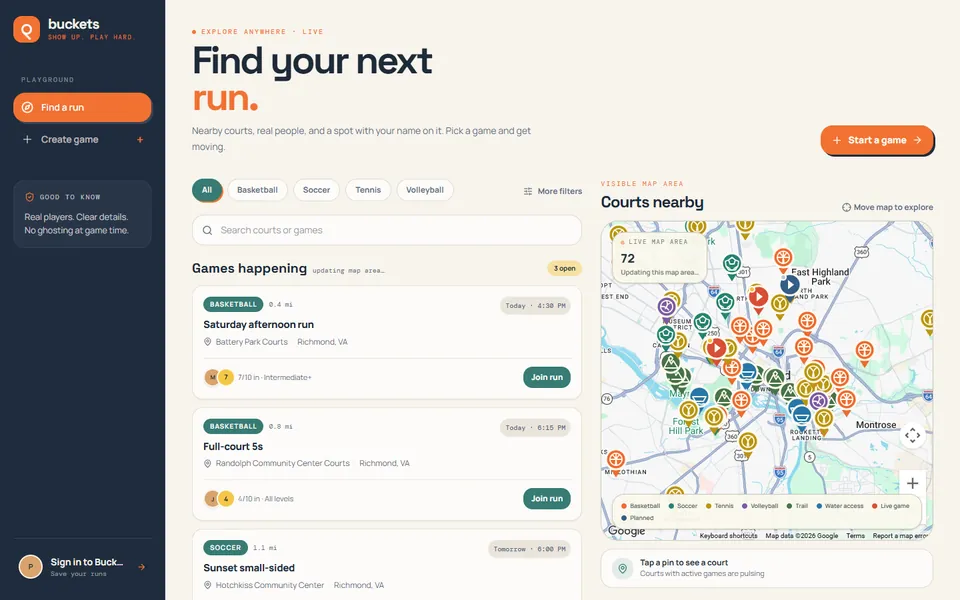Select the basketball pin above East Highland Park label
Viewport: 960px width, 600px height.
(783, 259)
